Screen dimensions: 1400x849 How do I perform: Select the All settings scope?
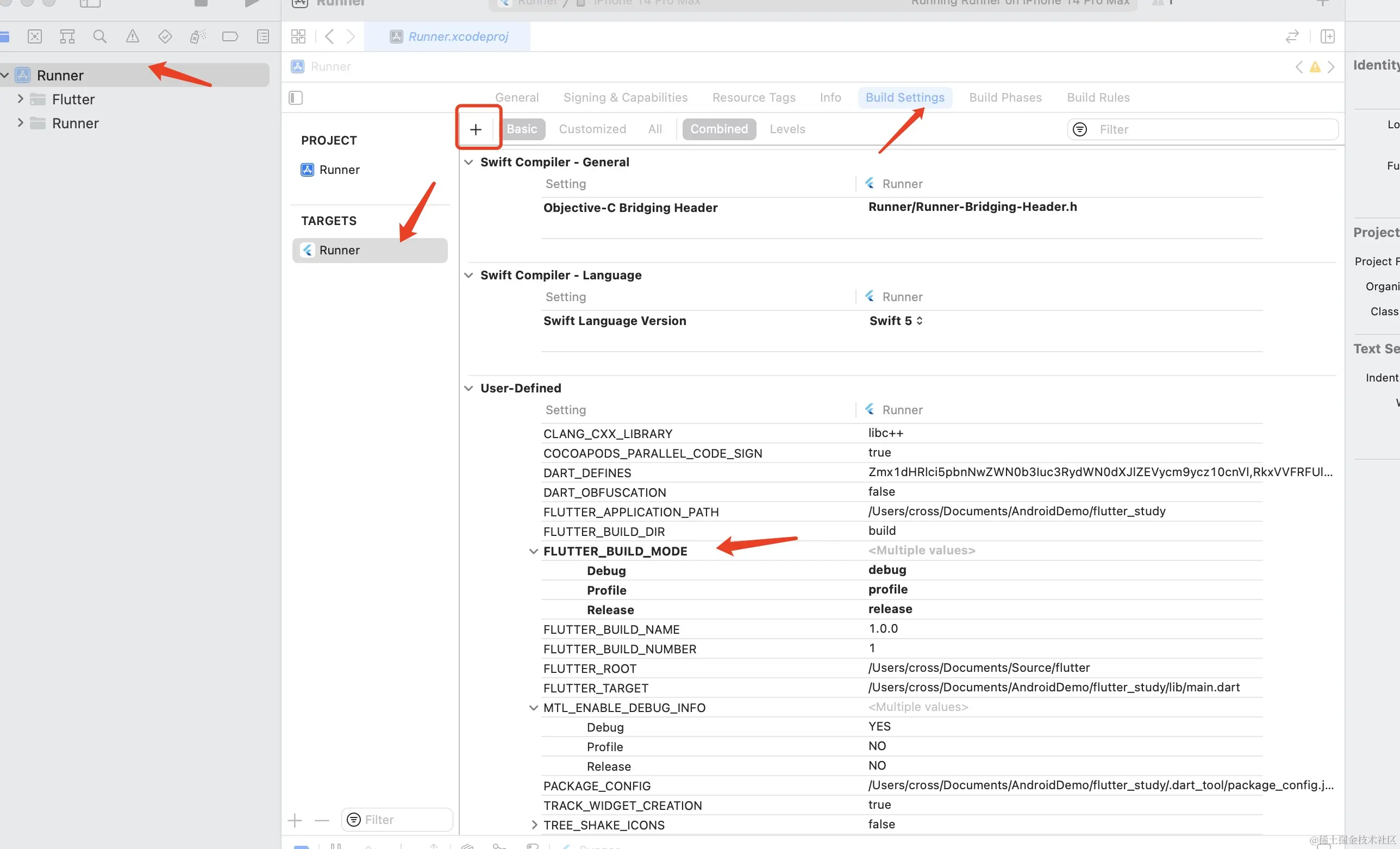pos(654,129)
